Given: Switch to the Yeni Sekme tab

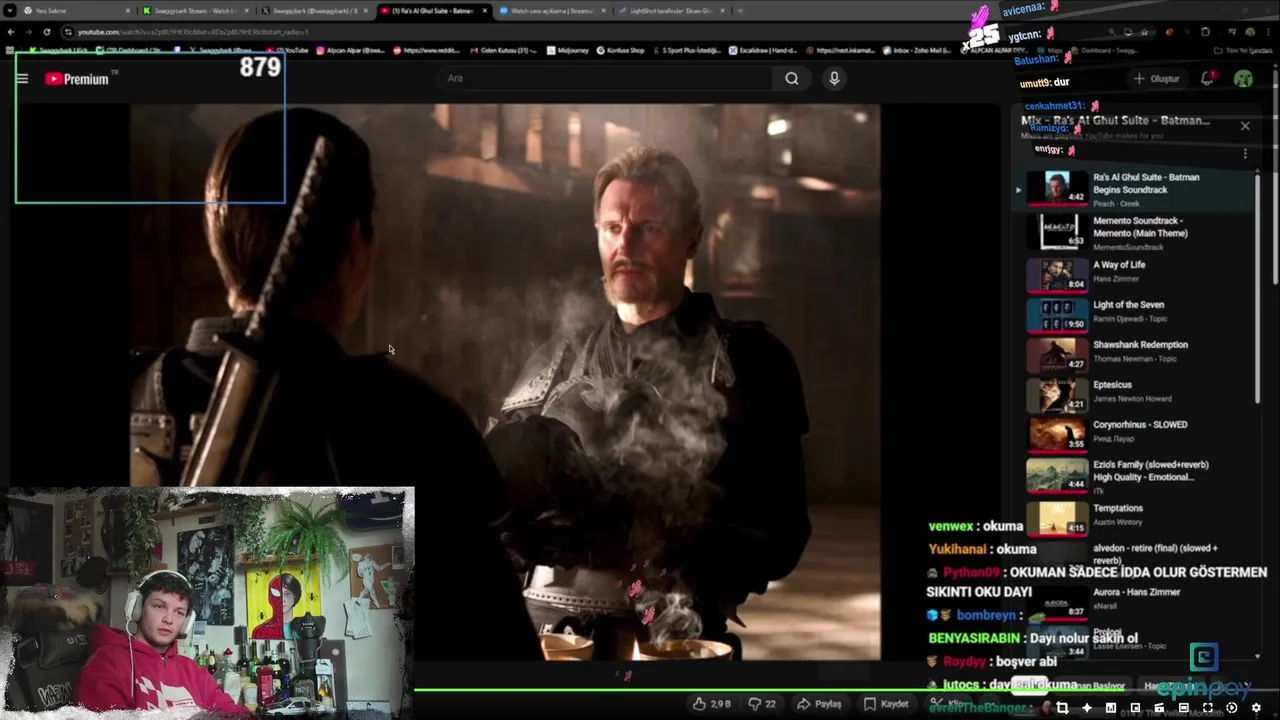Looking at the screenshot, I should click(x=76, y=11).
